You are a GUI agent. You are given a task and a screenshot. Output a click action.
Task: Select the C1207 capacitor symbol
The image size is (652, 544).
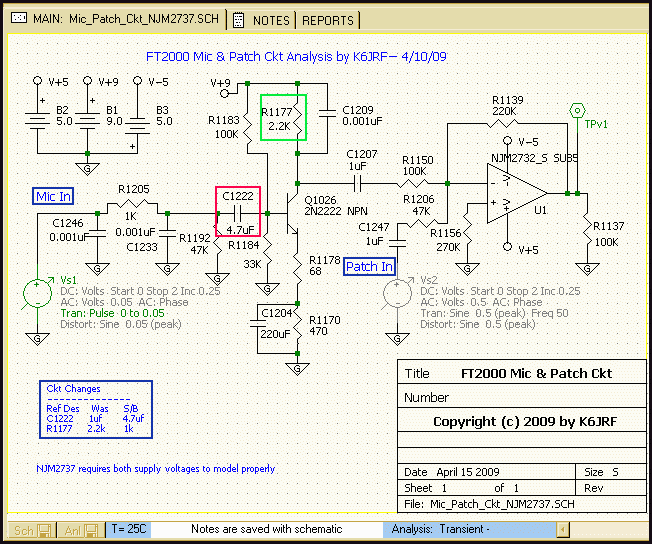358,183
